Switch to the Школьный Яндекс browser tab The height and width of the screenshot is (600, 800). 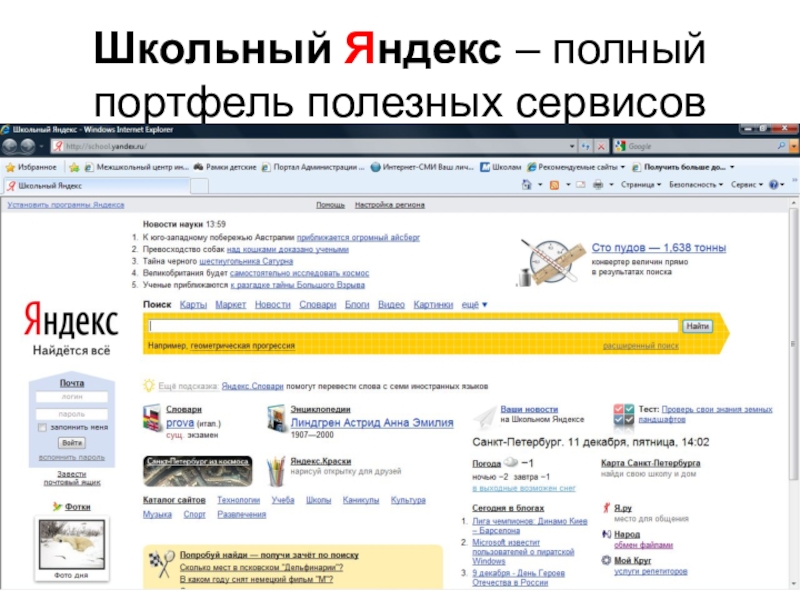click(x=97, y=186)
